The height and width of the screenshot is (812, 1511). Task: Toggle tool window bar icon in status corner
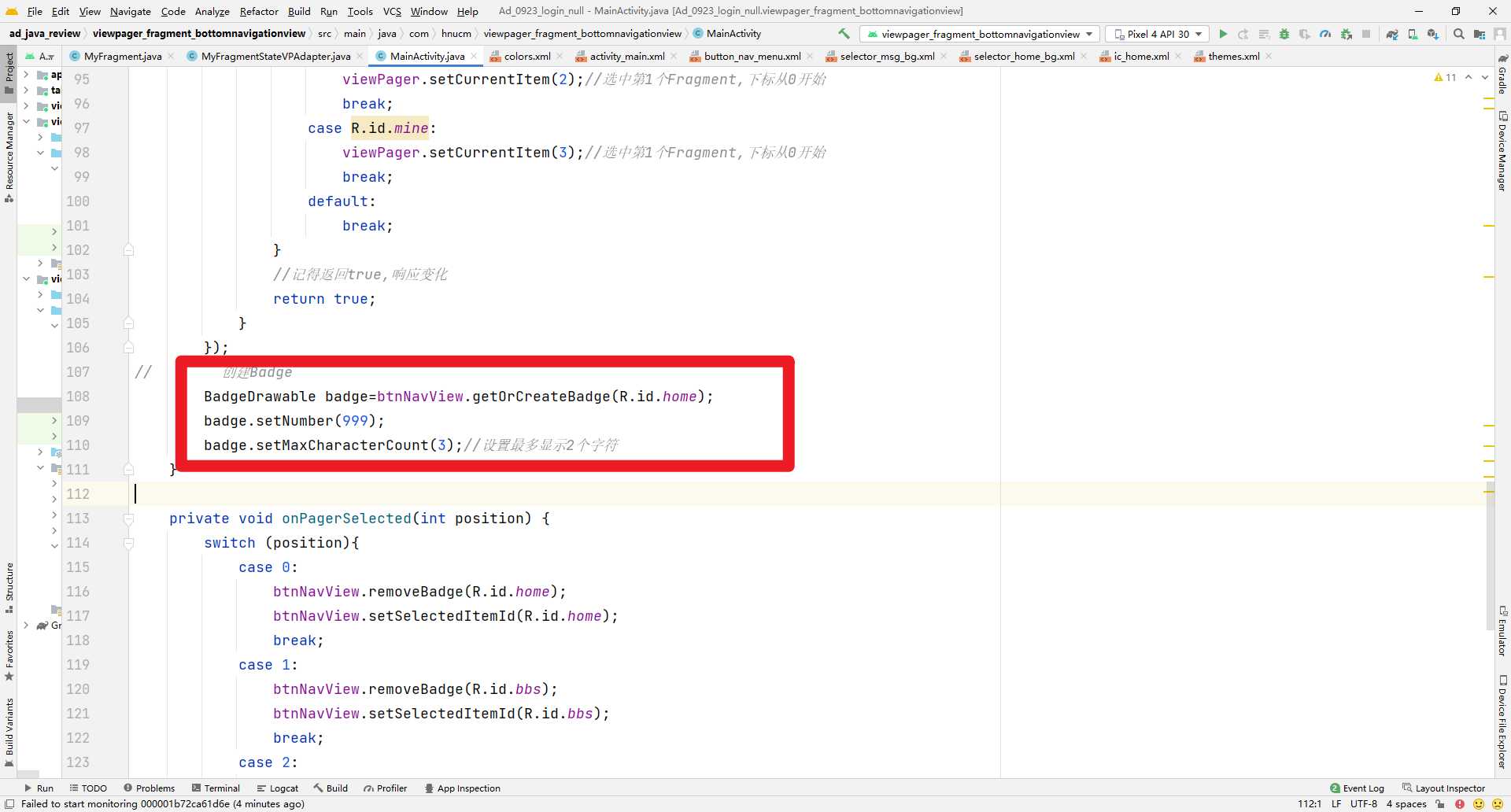(9, 804)
